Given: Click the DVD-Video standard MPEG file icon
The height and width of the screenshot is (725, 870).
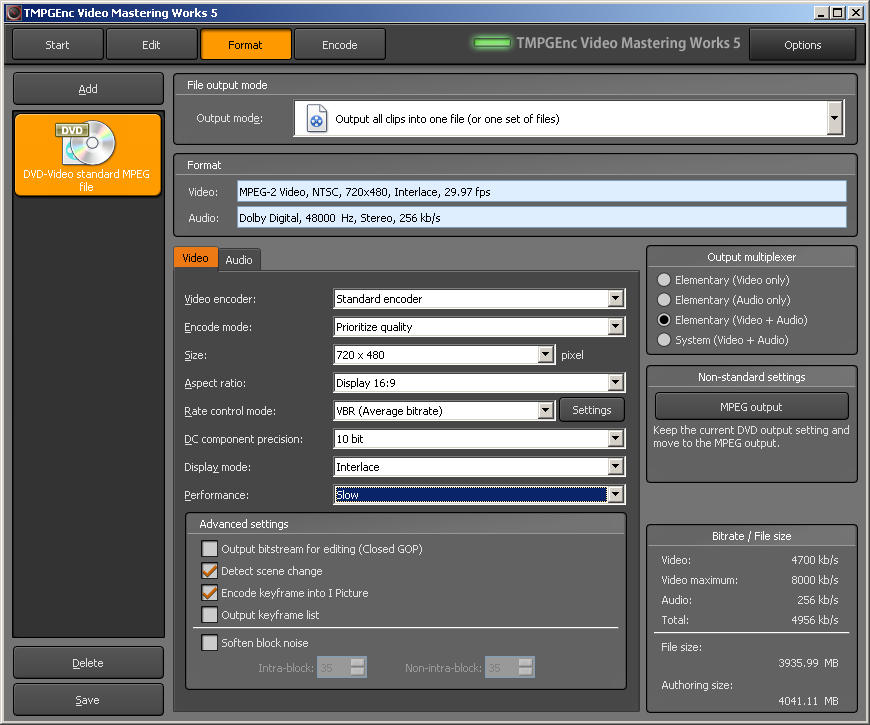Looking at the screenshot, I should click(87, 143).
